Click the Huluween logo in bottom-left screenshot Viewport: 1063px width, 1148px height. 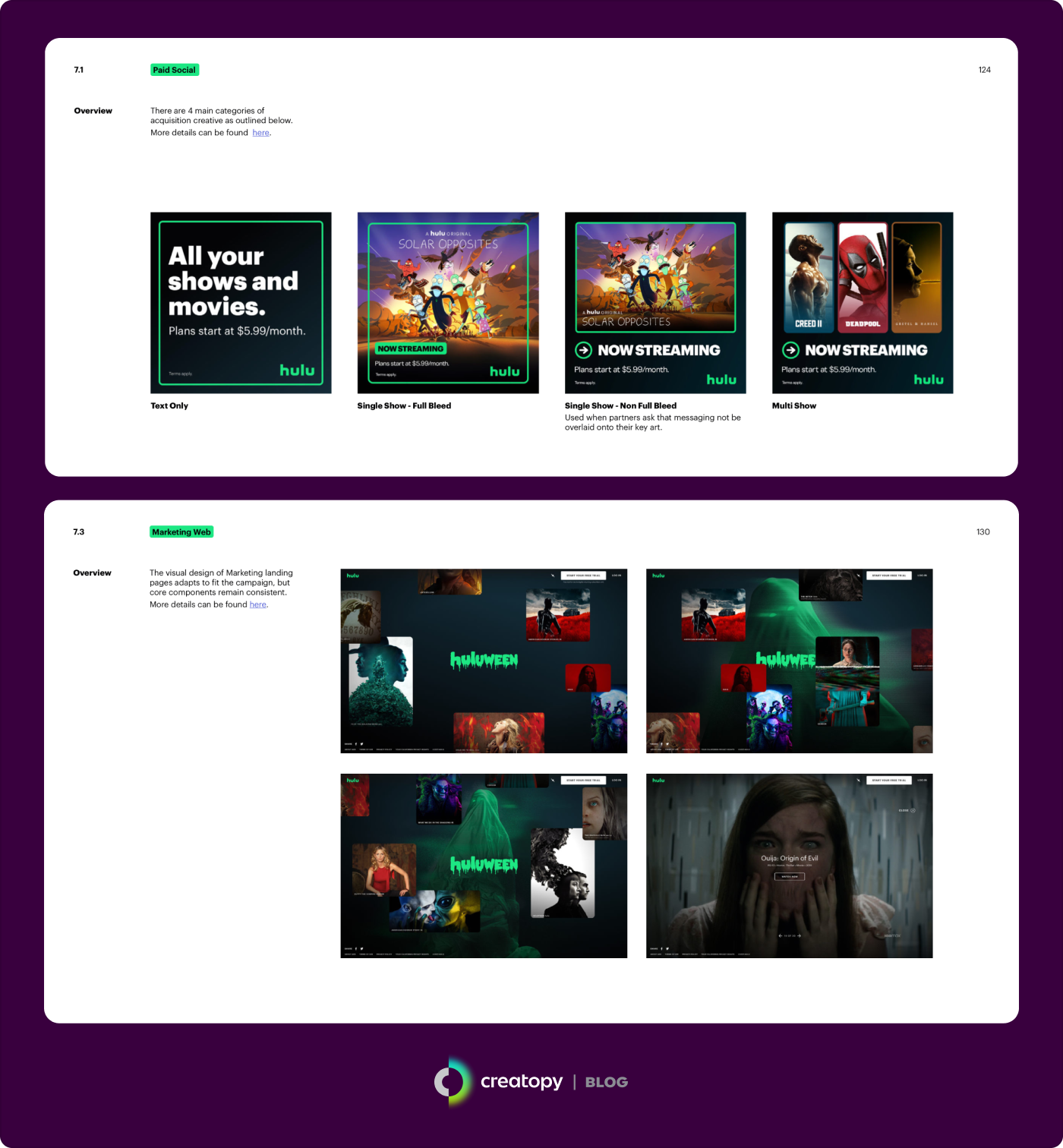point(484,865)
